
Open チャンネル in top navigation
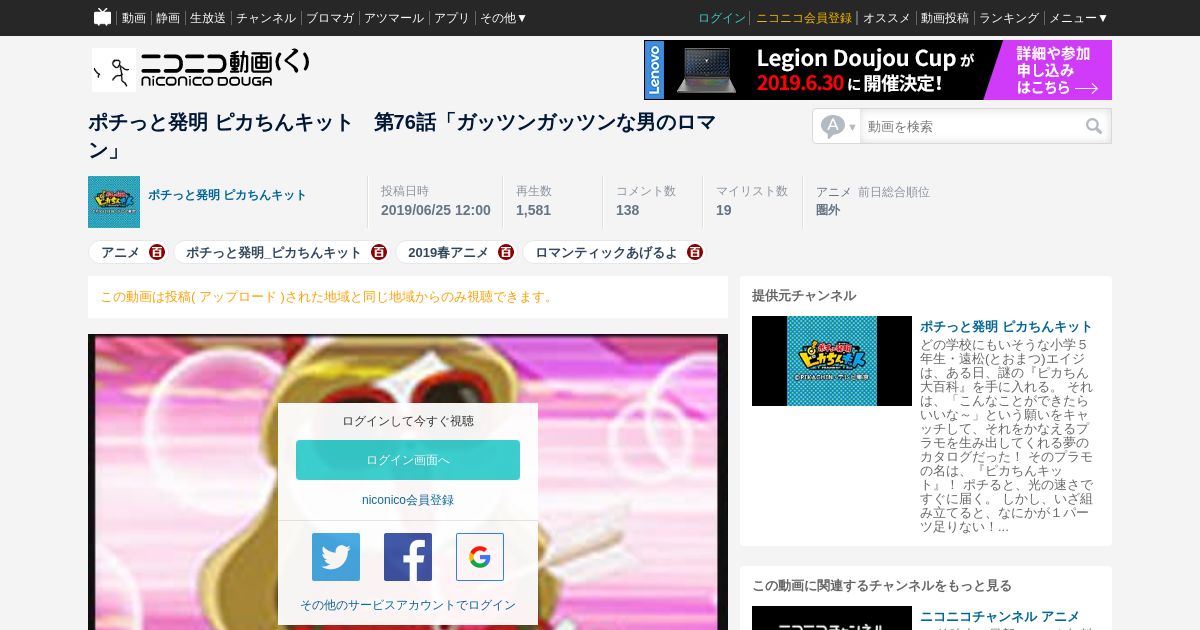tap(266, 18)
